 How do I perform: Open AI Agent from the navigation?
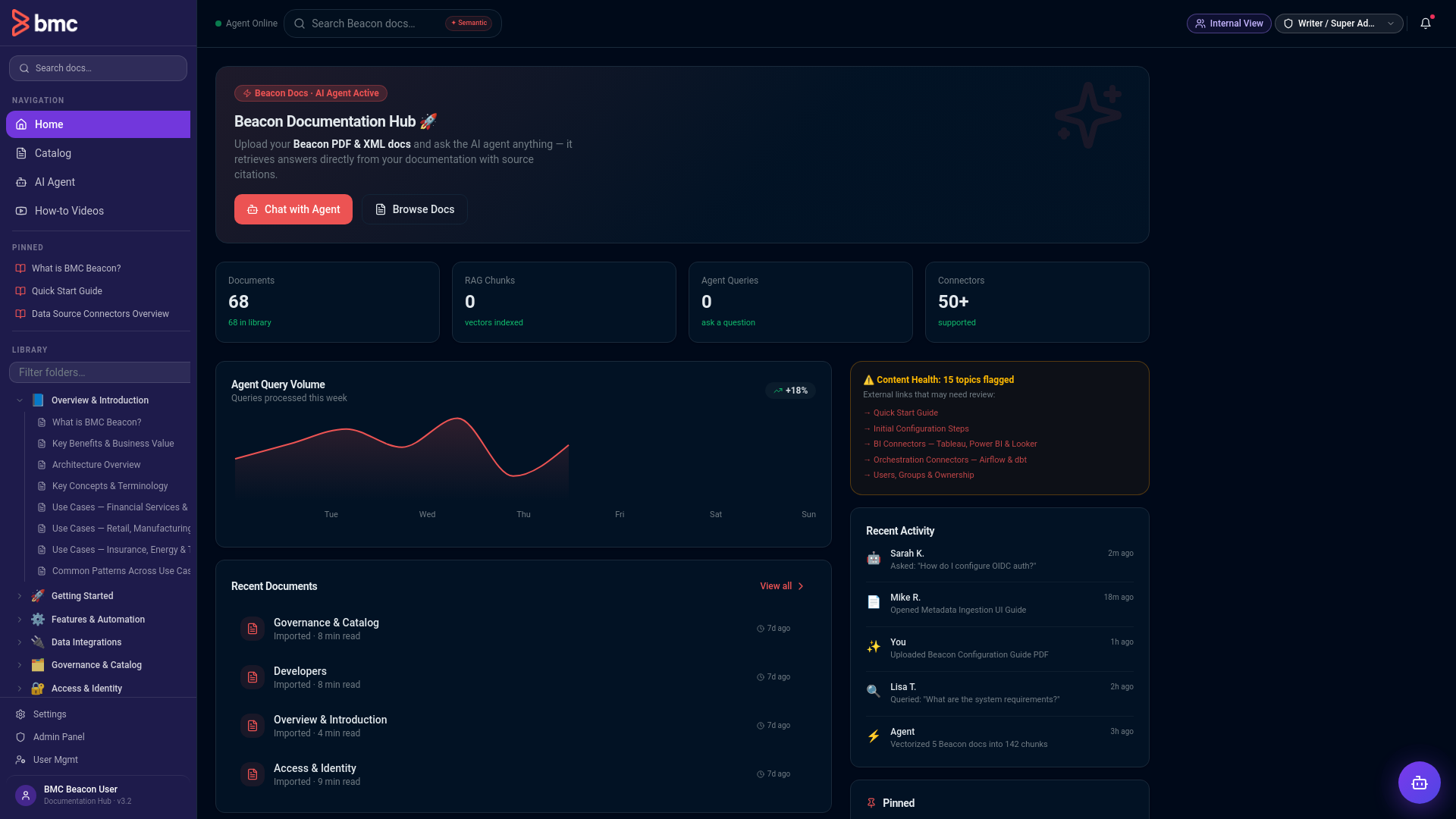tap(98, 182)
